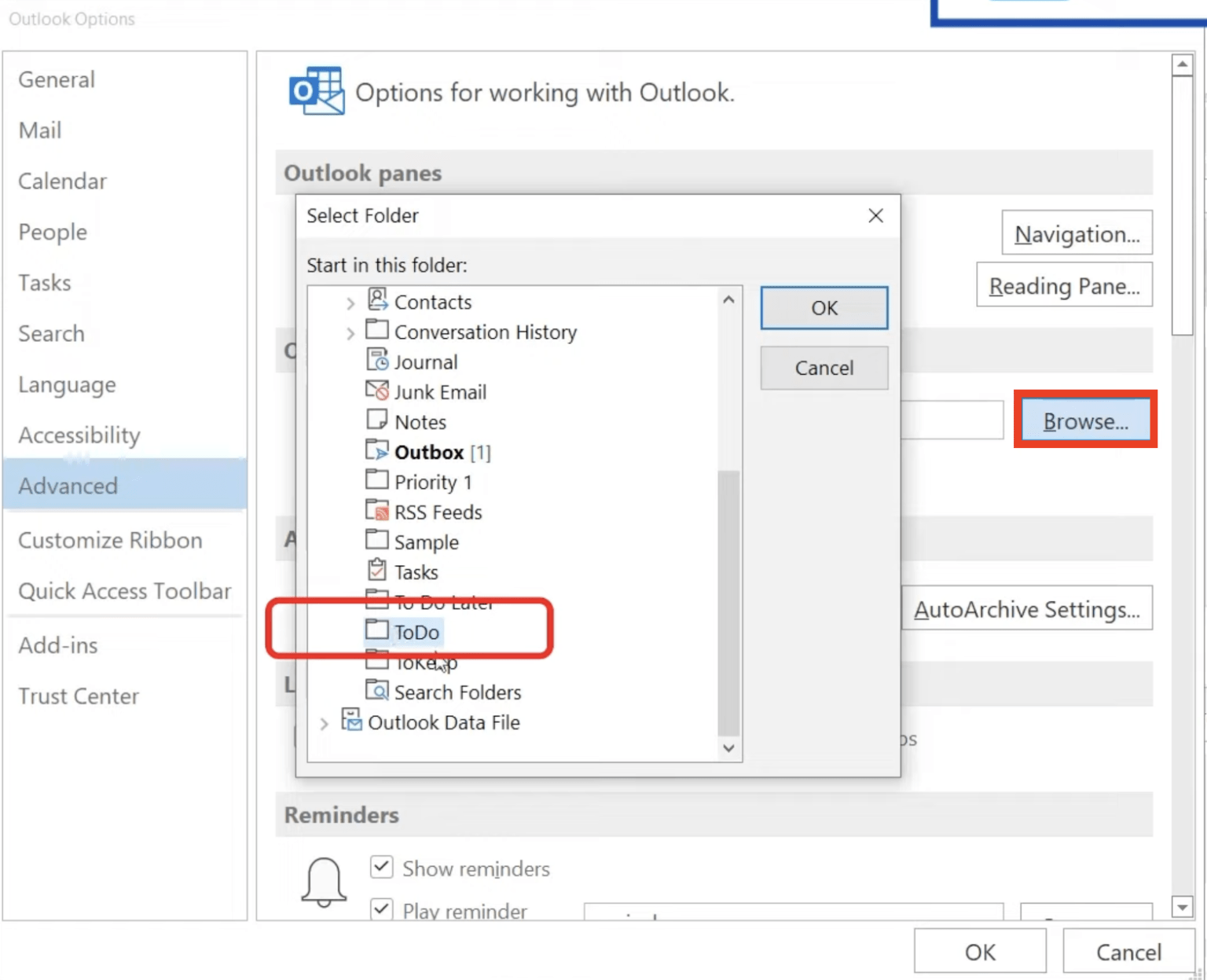The height and width of the screenshot is (980, 1207).
Task: Confirm folder selection with the dialog OK button
Action: 824,308
